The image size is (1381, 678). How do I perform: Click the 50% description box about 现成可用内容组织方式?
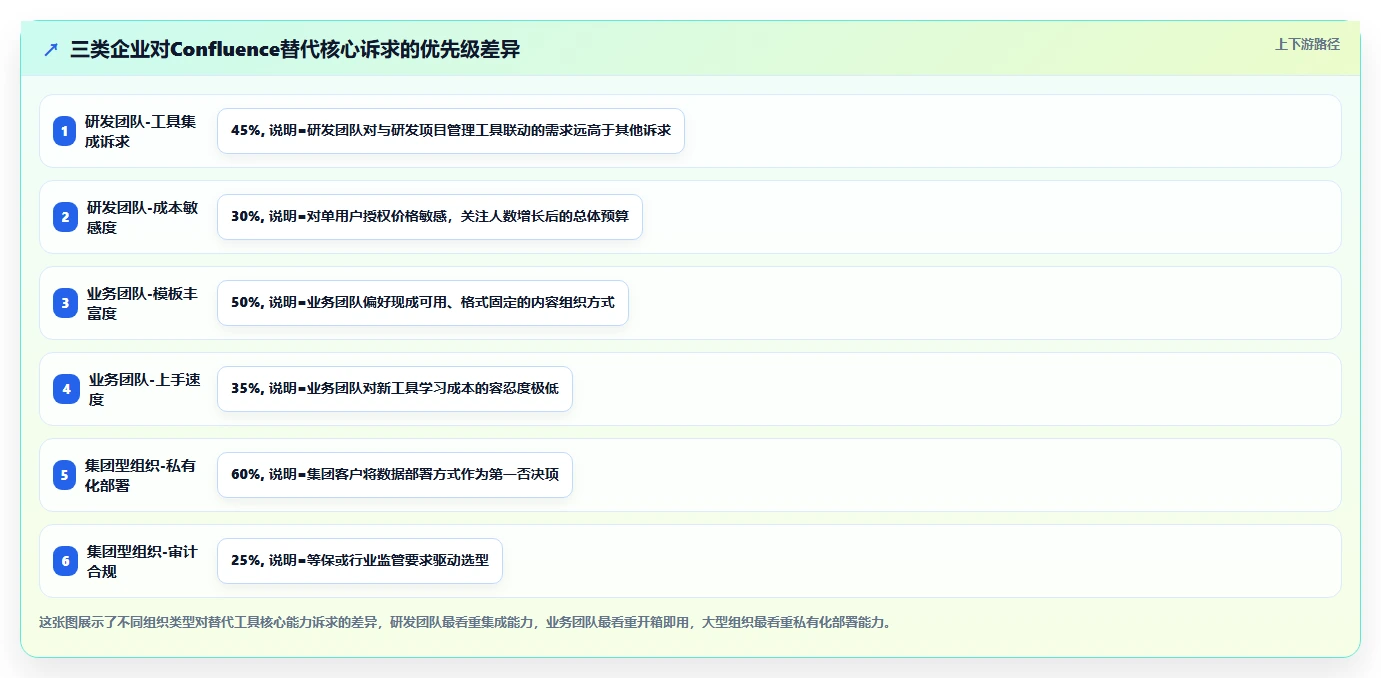pos(423,303)
